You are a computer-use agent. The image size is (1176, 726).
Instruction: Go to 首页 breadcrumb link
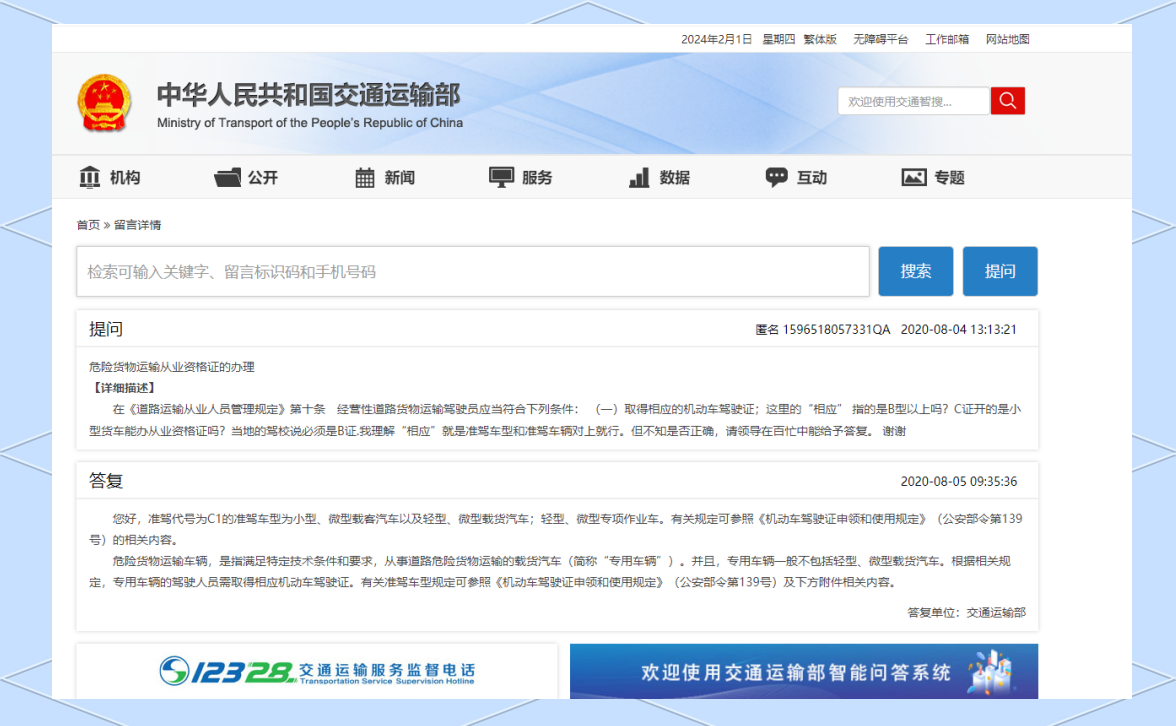[88, 225]
